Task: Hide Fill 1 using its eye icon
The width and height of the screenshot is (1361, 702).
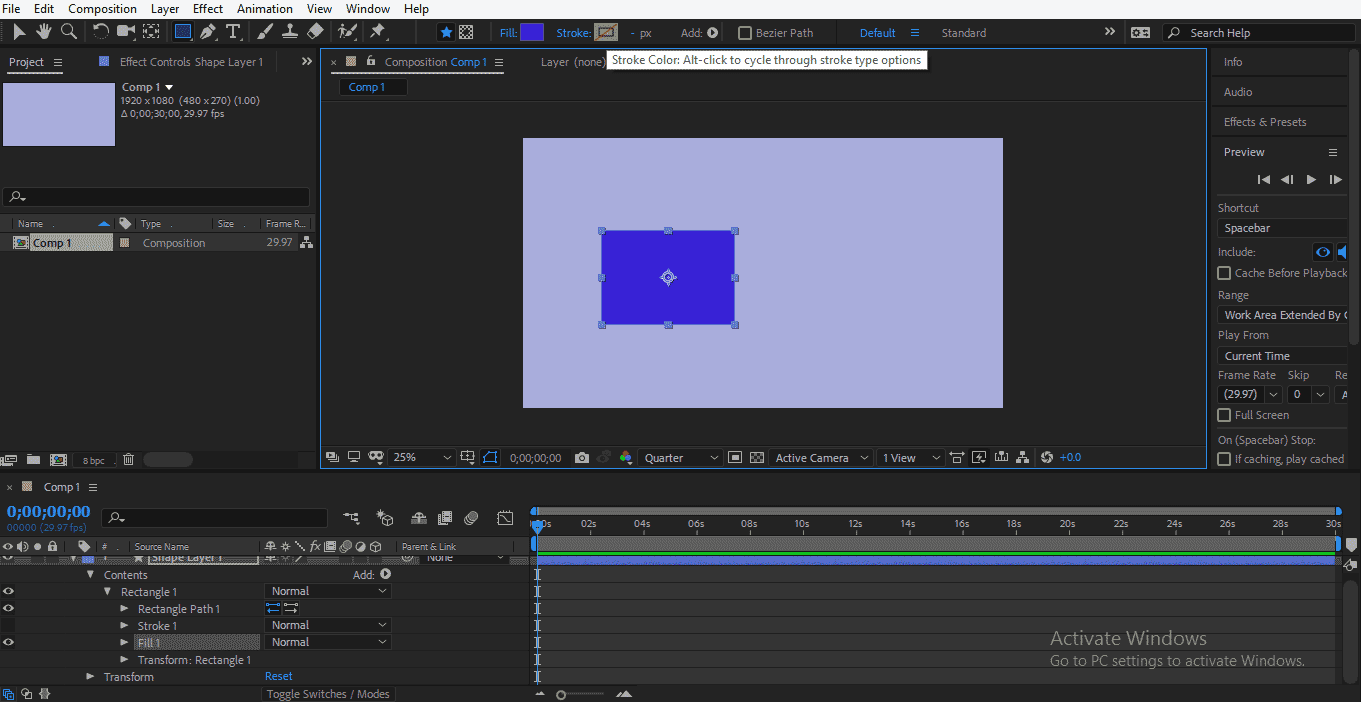Action: (9, 642)
